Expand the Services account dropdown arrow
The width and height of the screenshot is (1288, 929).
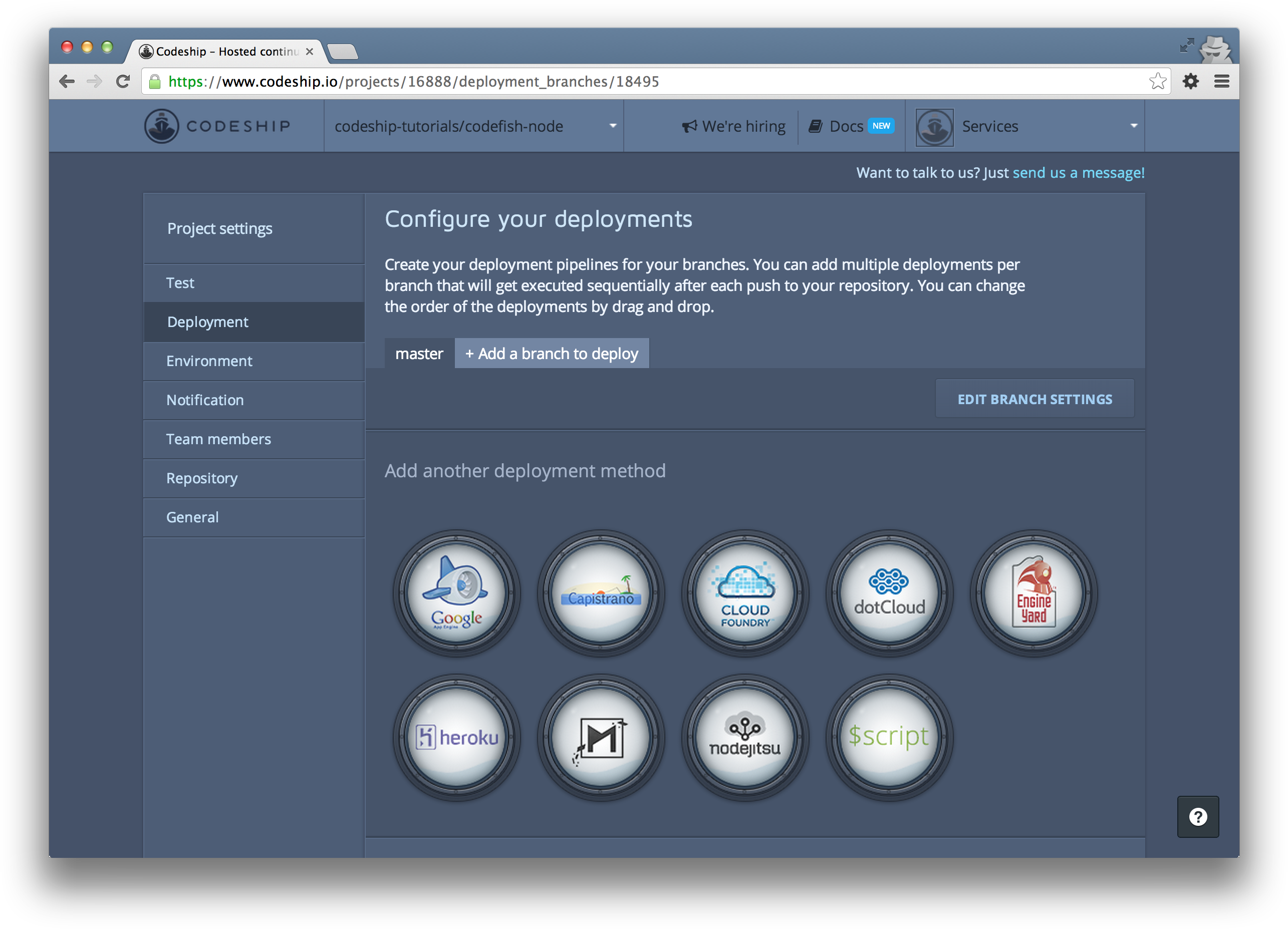1133,126
